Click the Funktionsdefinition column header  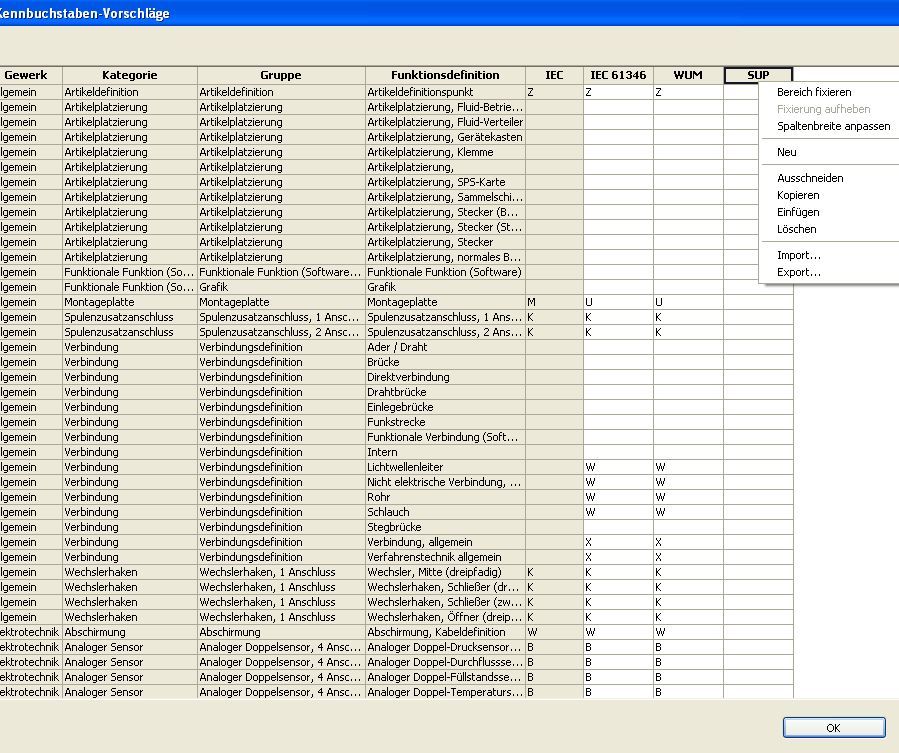[x=445, y=75]
